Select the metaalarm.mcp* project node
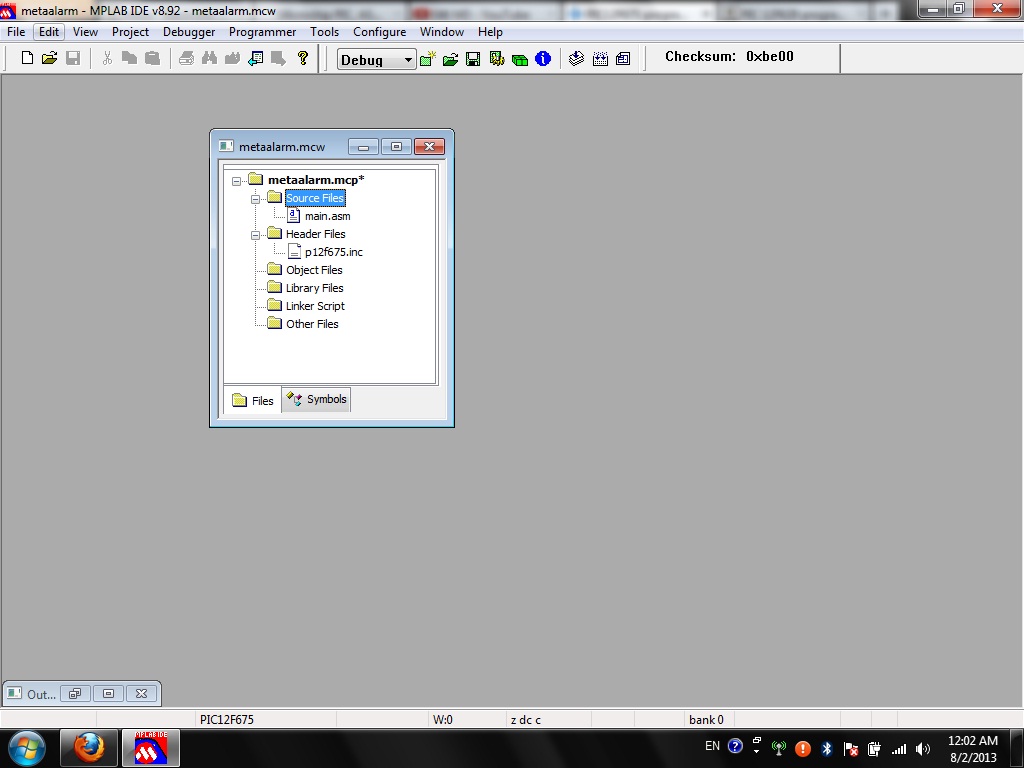 (316, 180)
